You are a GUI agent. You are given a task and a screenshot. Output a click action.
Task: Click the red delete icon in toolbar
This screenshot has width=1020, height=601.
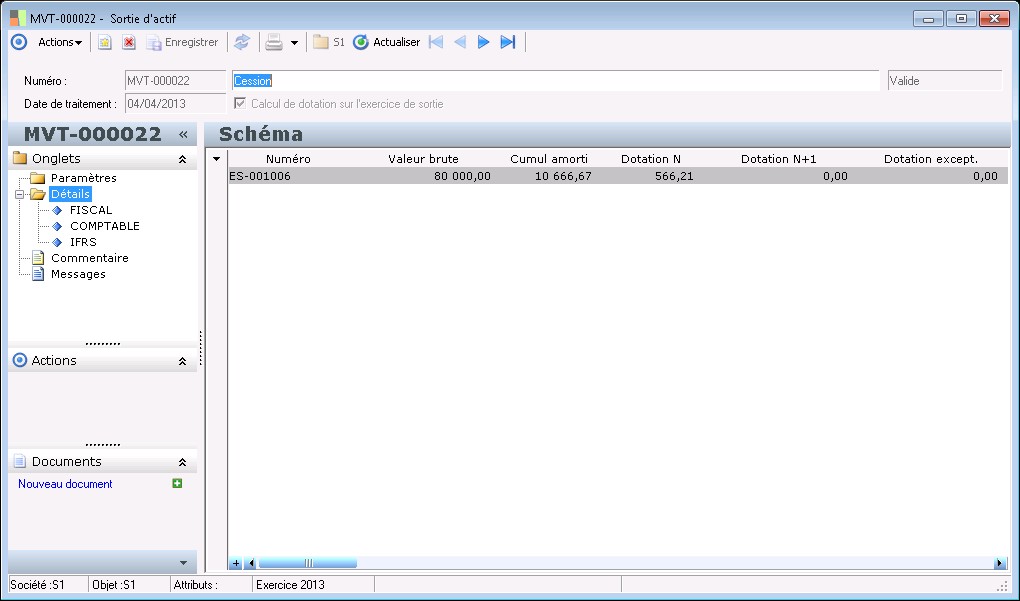[129, 42]
